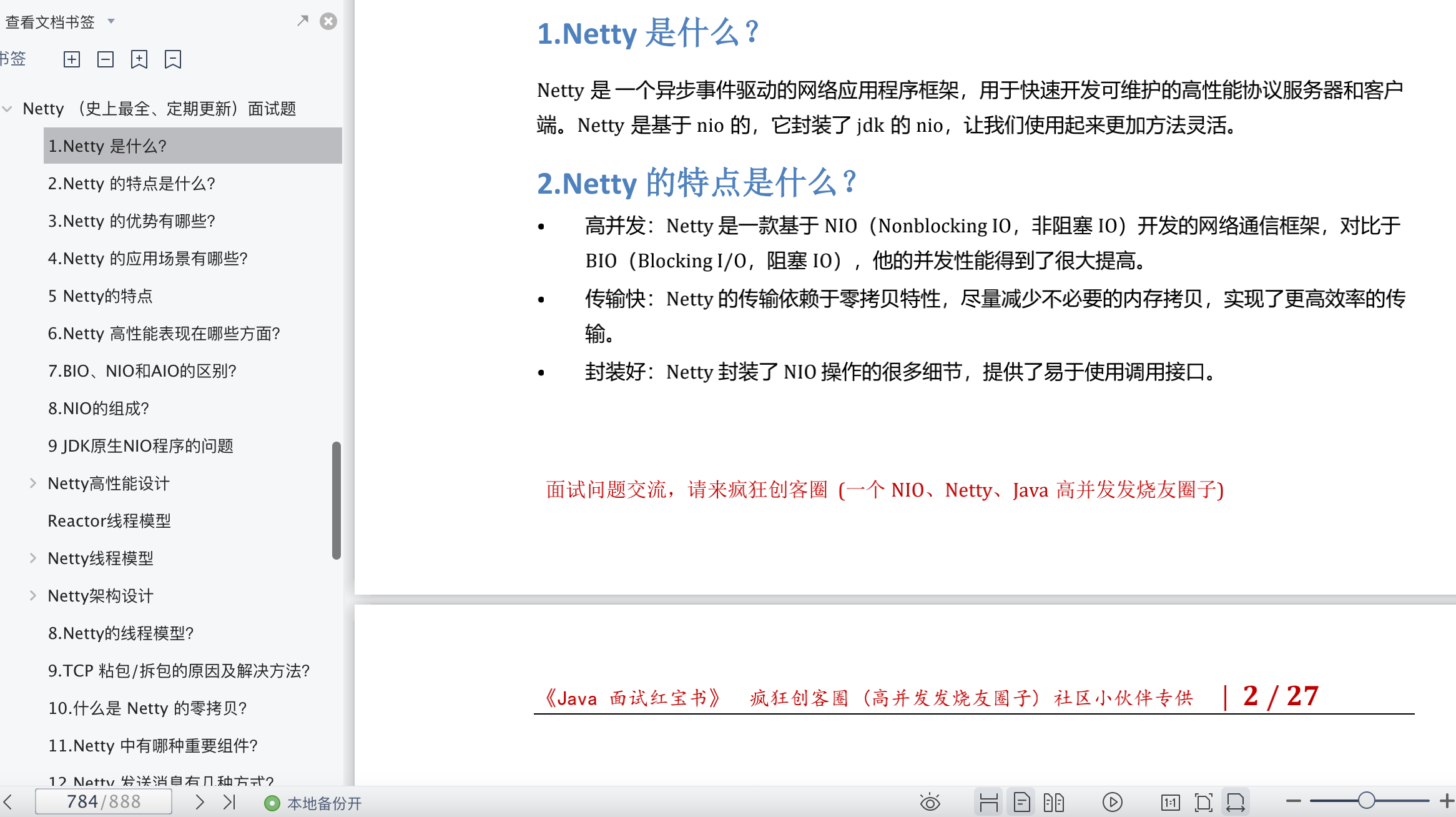Image resolution: width=1456 pixels, height=817 pixels.
Task: Select the Netty高性能设计 bookmark label
Action: tap(109, 483)
